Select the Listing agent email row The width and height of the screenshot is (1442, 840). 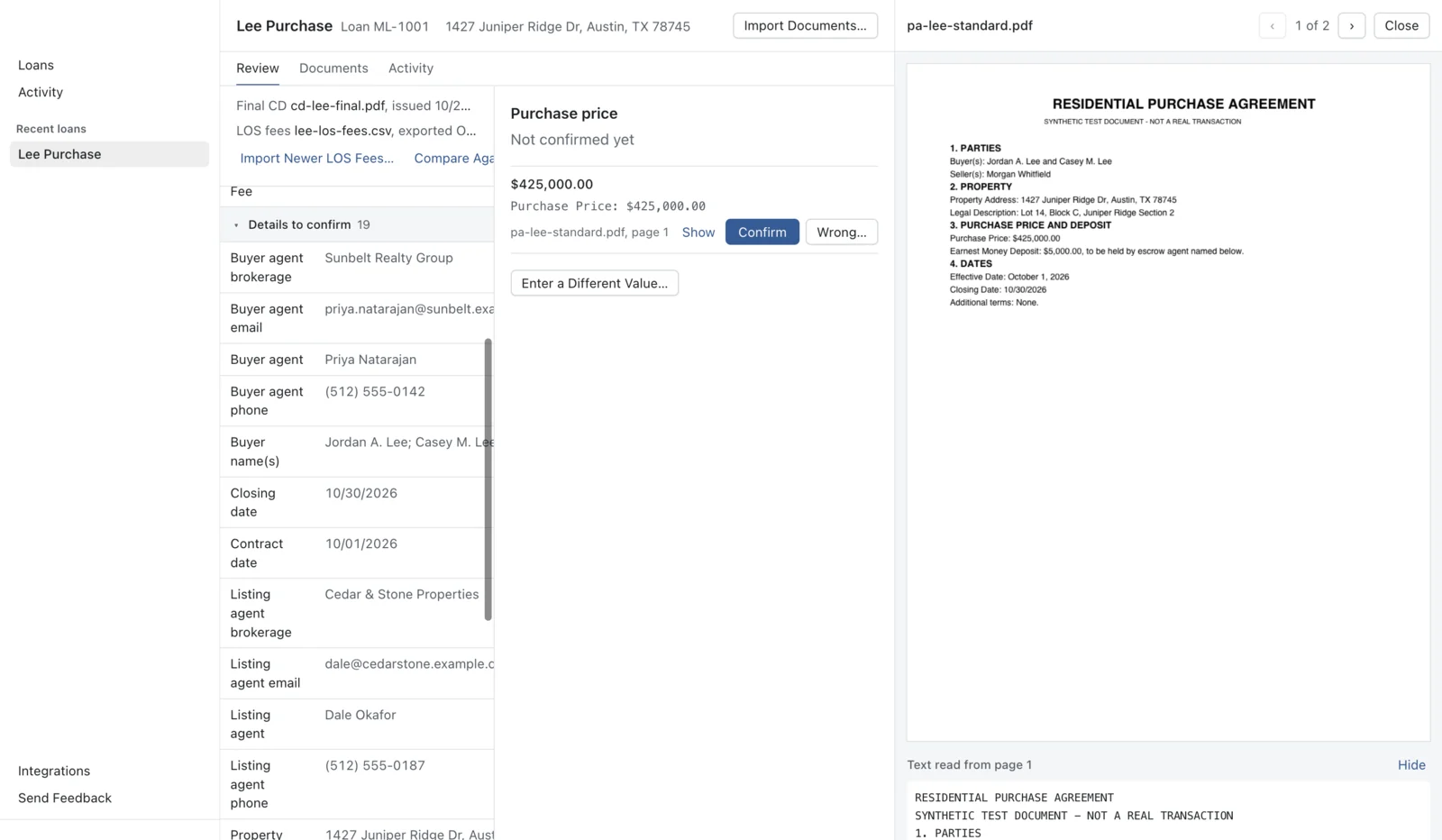357,673
